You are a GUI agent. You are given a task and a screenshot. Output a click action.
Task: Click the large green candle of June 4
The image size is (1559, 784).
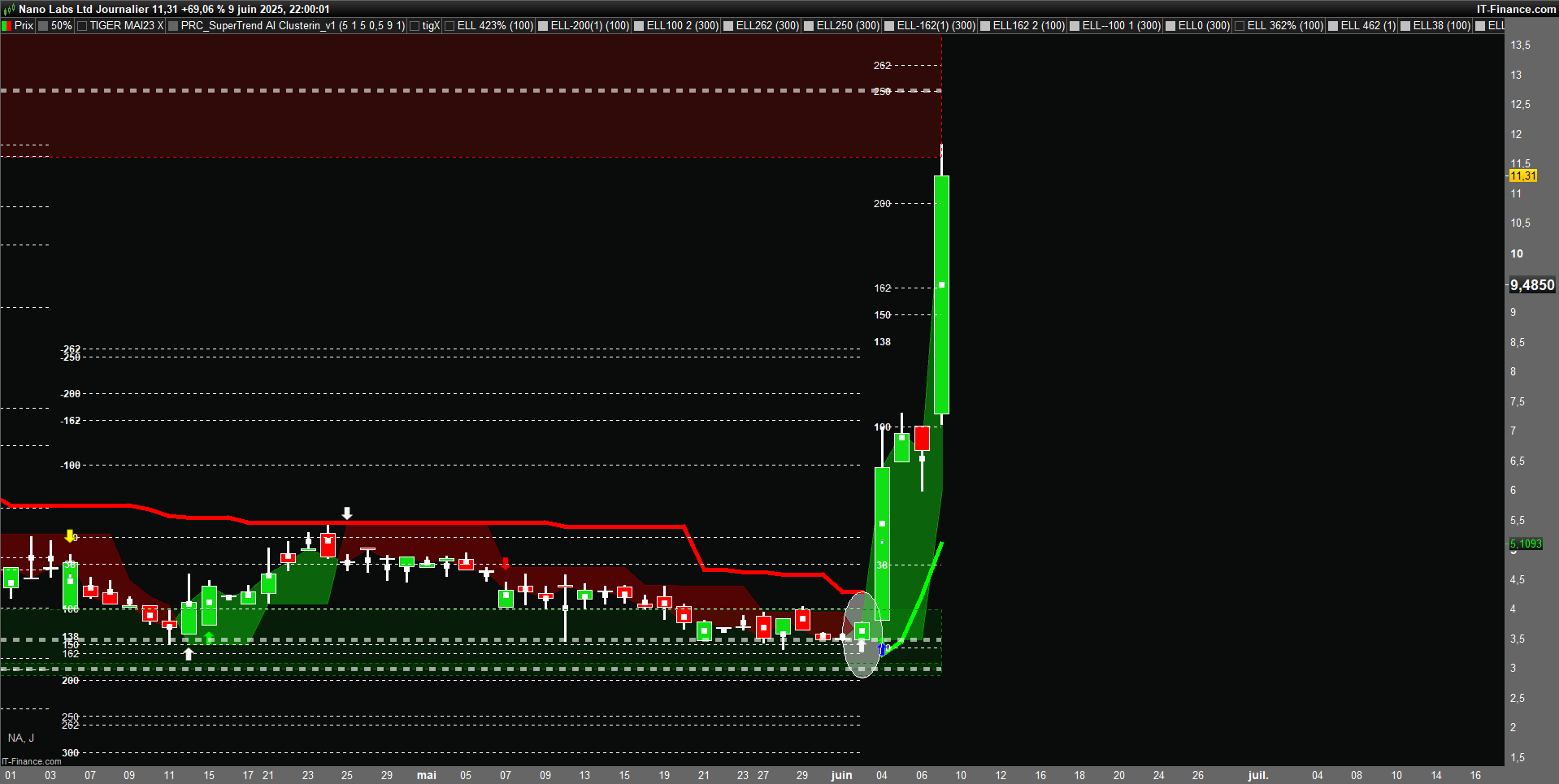(x=882, y=544)
